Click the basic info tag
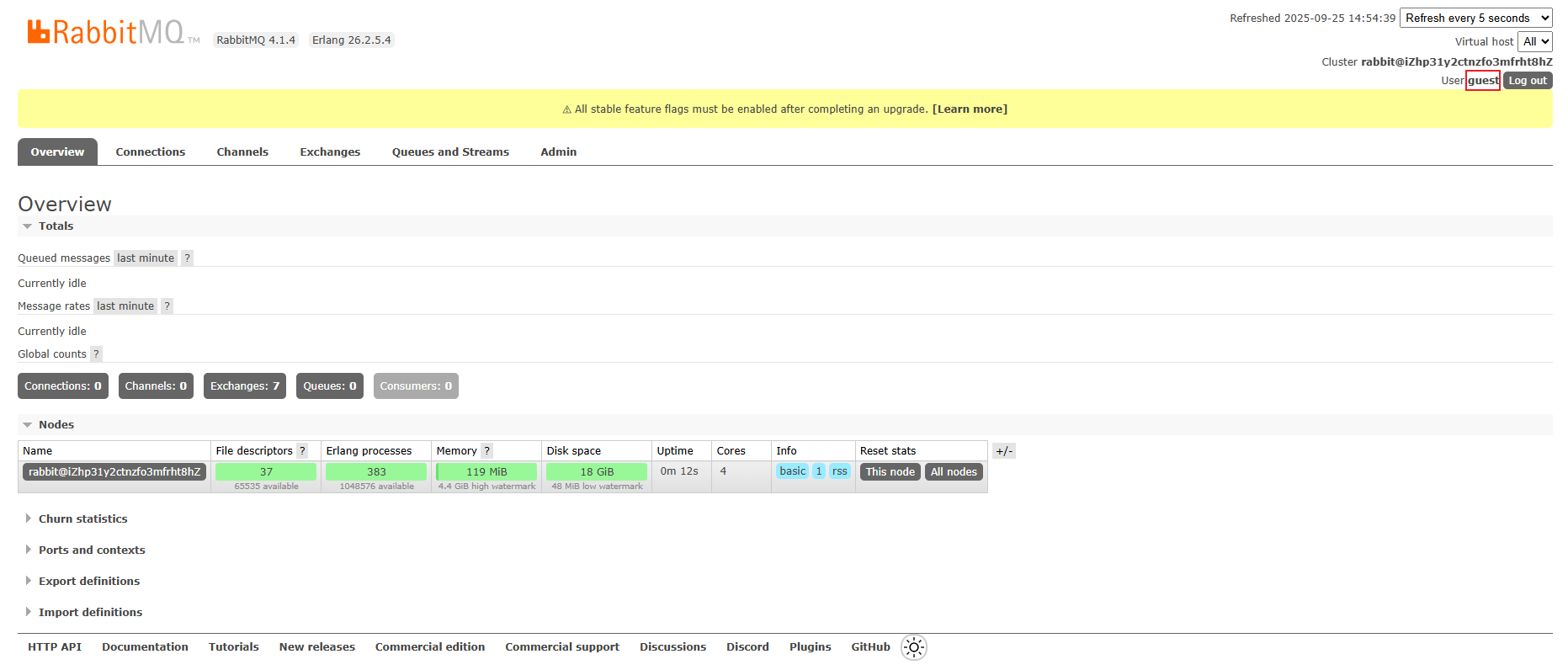Image resolution: width=1568 pixels, height=670 pixels. pyautogui.click(x=792, y=471)
